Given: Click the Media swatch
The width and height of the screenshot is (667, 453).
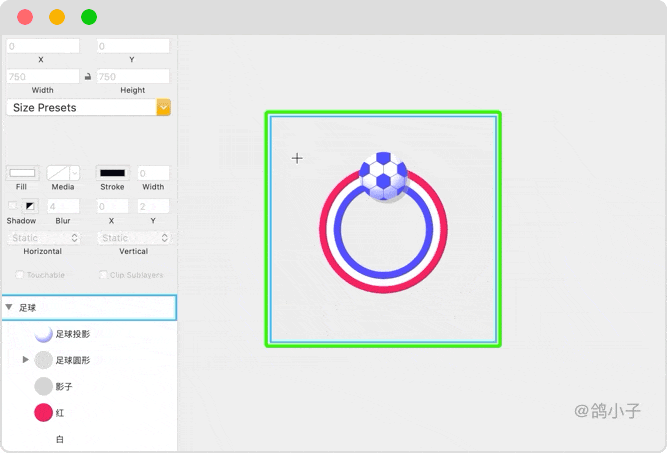Looking at the screenshot, I should point(58,173).
